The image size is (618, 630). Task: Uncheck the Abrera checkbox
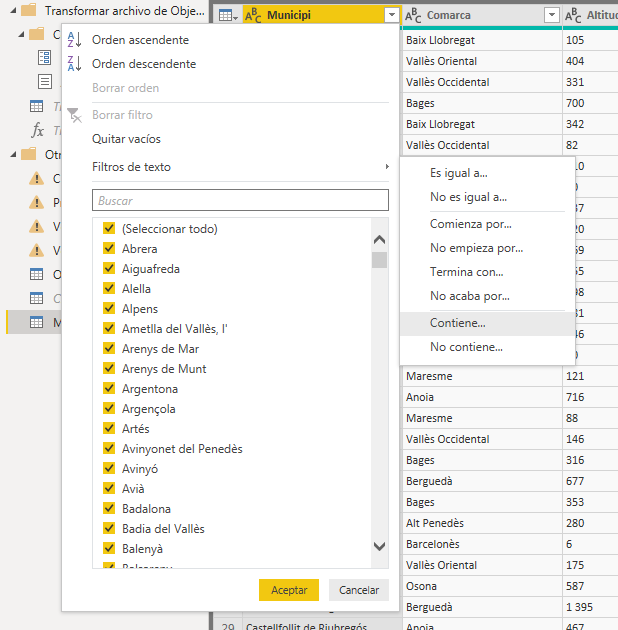coord(110,249)
